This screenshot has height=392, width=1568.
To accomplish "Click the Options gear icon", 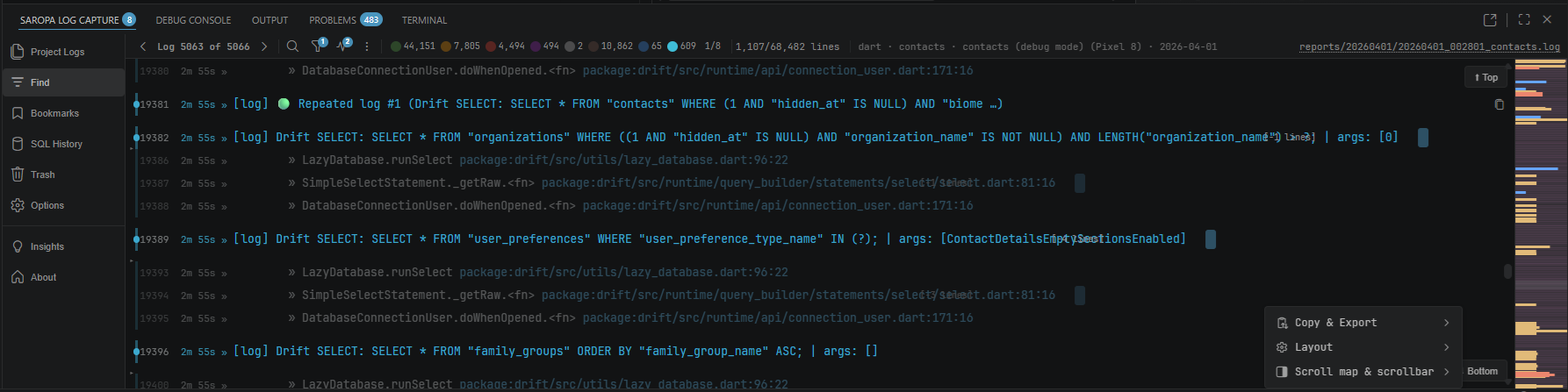I will [x=18, y=205].
